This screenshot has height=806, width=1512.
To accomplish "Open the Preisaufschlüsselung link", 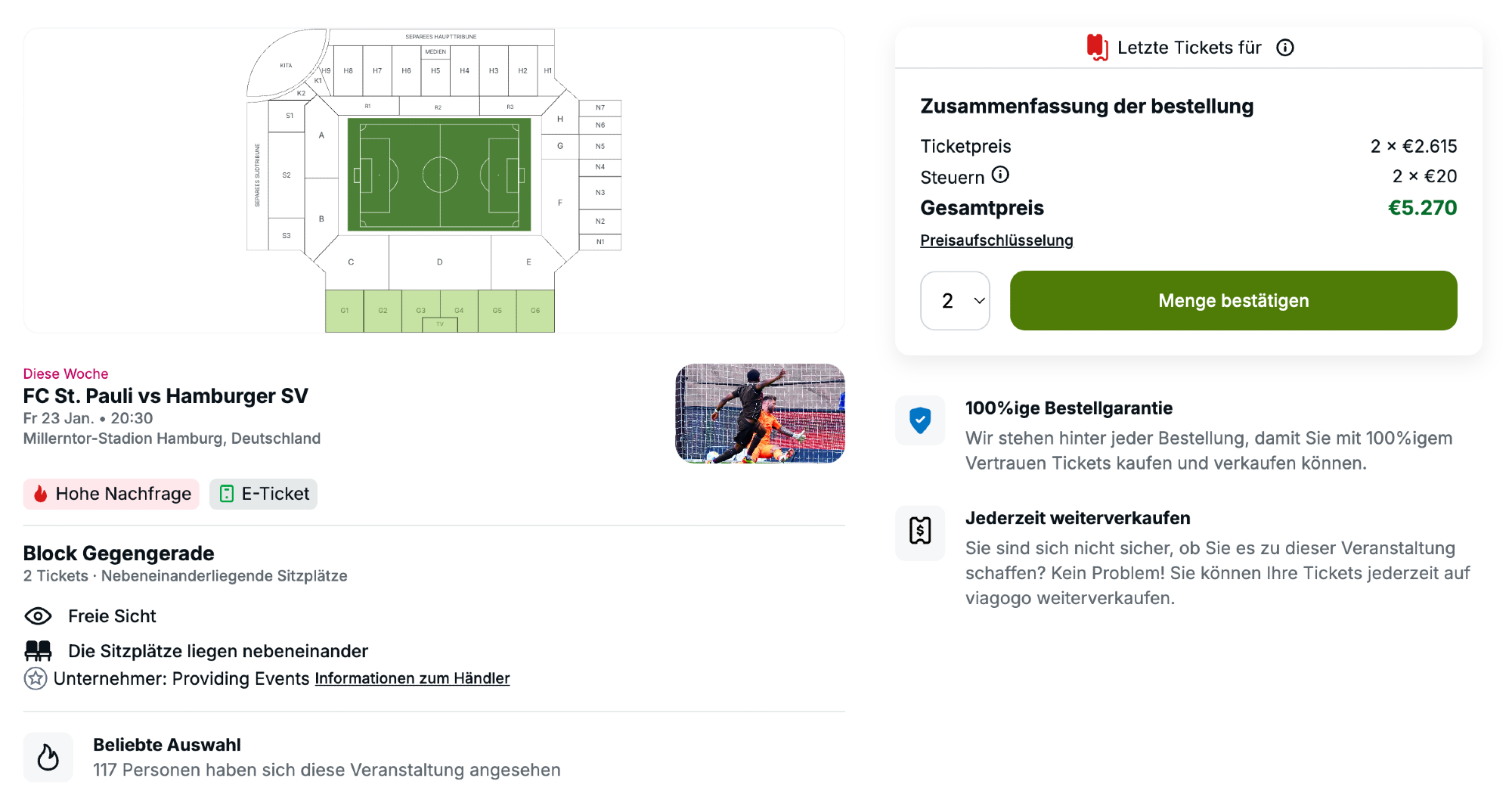I will 996,240.
